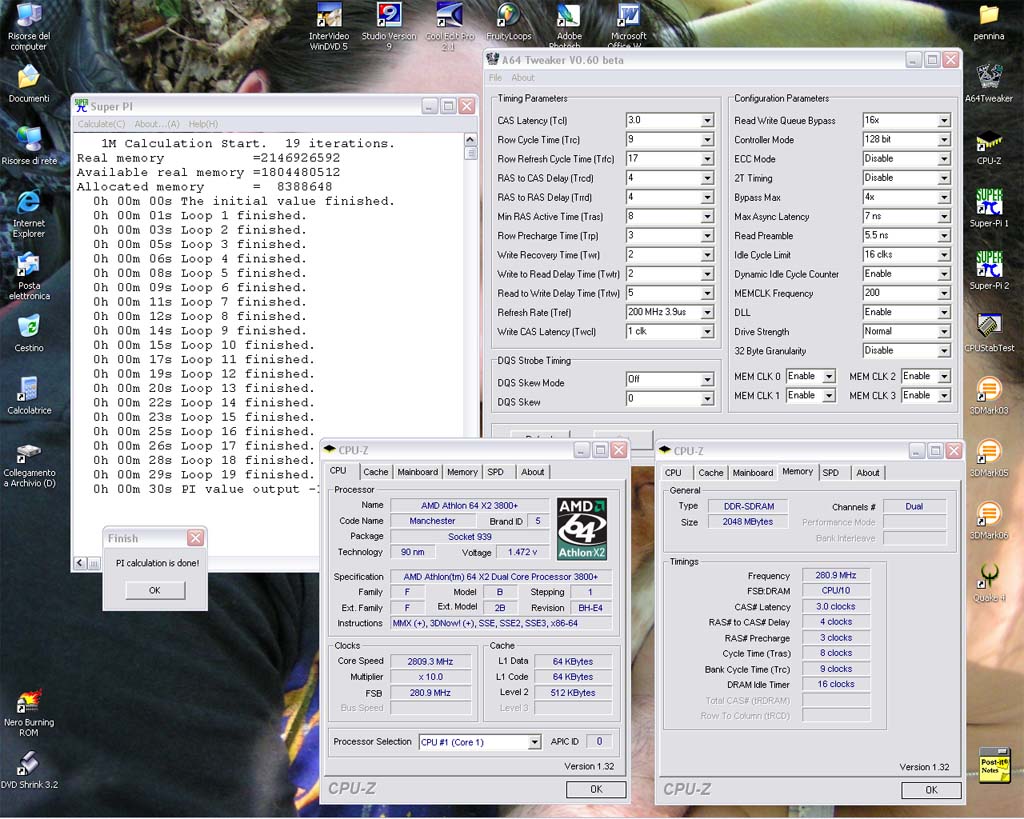Launch Super-Pi 1 desktop shortcut
Screen dimensions: 1024x819
coord(989,208)
